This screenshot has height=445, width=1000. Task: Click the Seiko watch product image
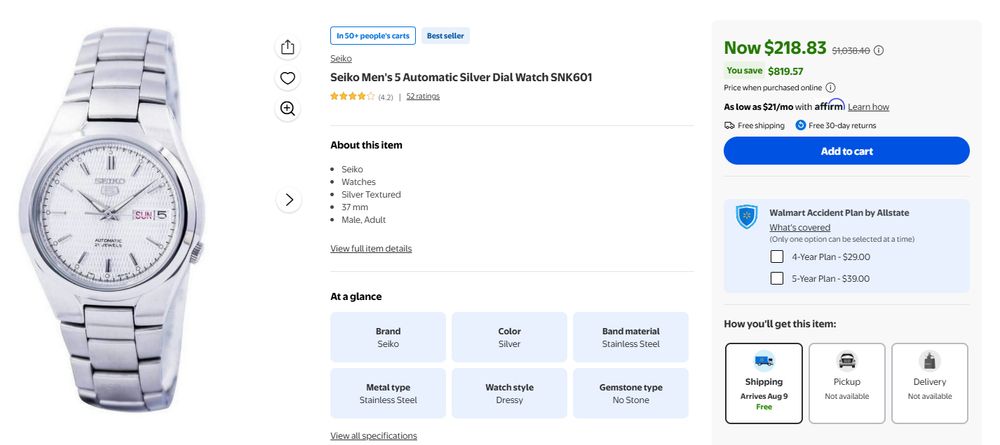click(x=112, y=220)
